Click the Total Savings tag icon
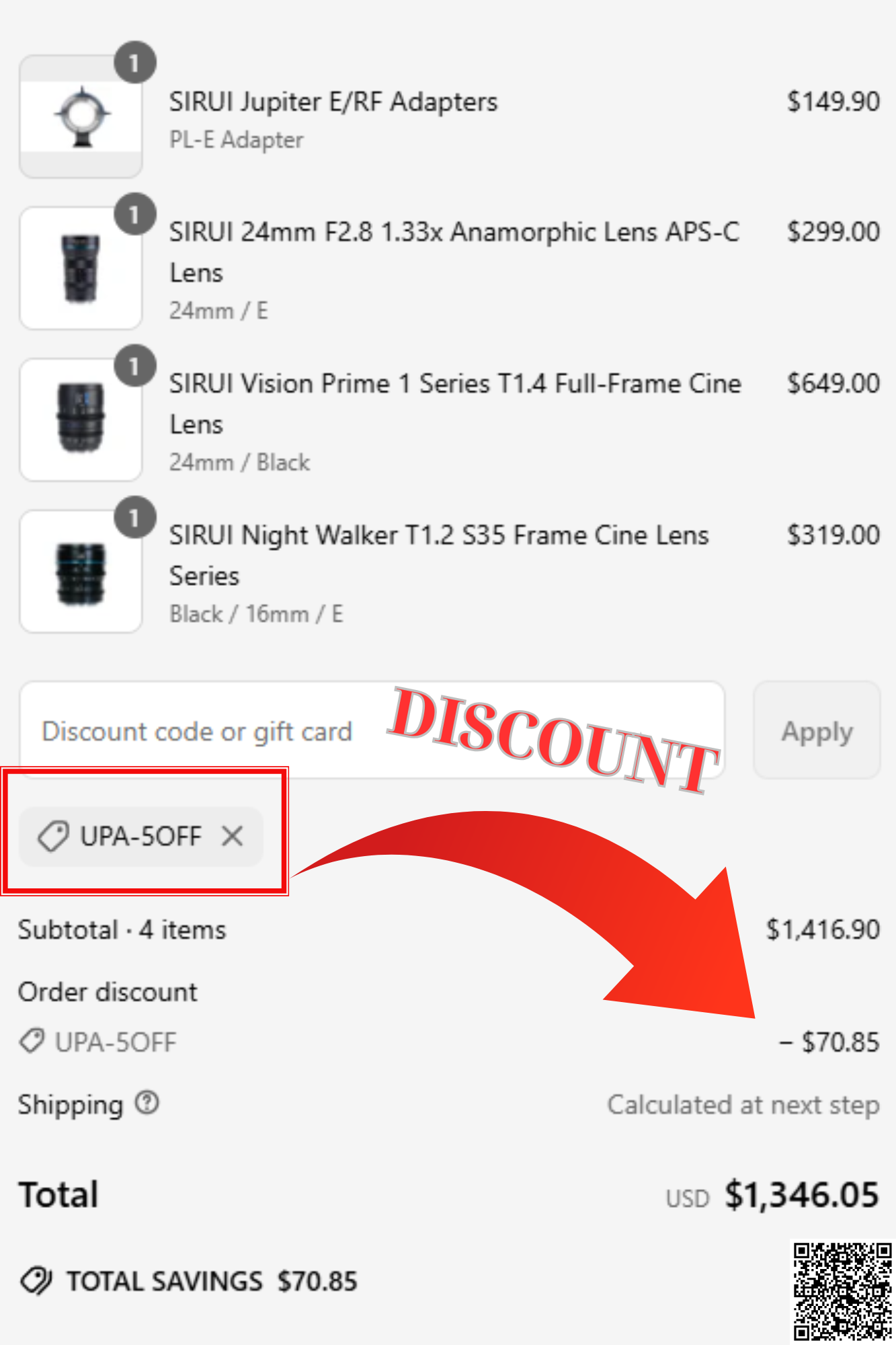The height and width of the screenshot is (1345, 896). click(36, 1281)
